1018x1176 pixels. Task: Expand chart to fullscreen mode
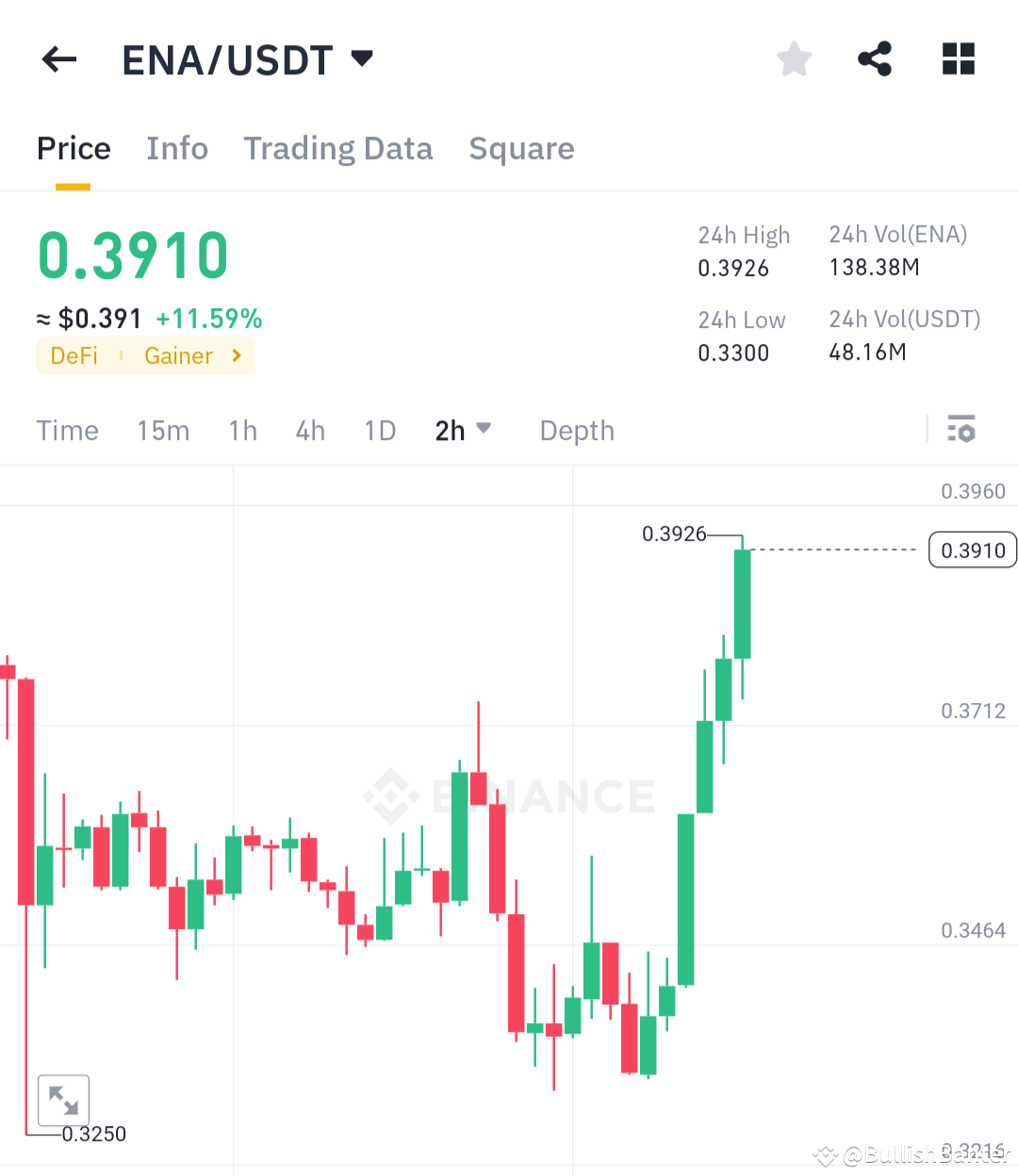pyautogui.click(x=63, y=1100)
